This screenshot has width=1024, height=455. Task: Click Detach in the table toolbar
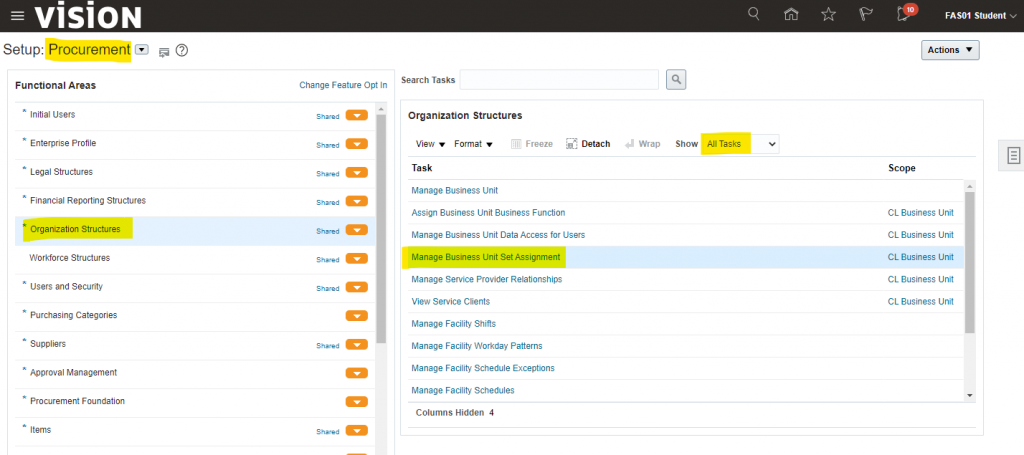(x=588, y=144)
